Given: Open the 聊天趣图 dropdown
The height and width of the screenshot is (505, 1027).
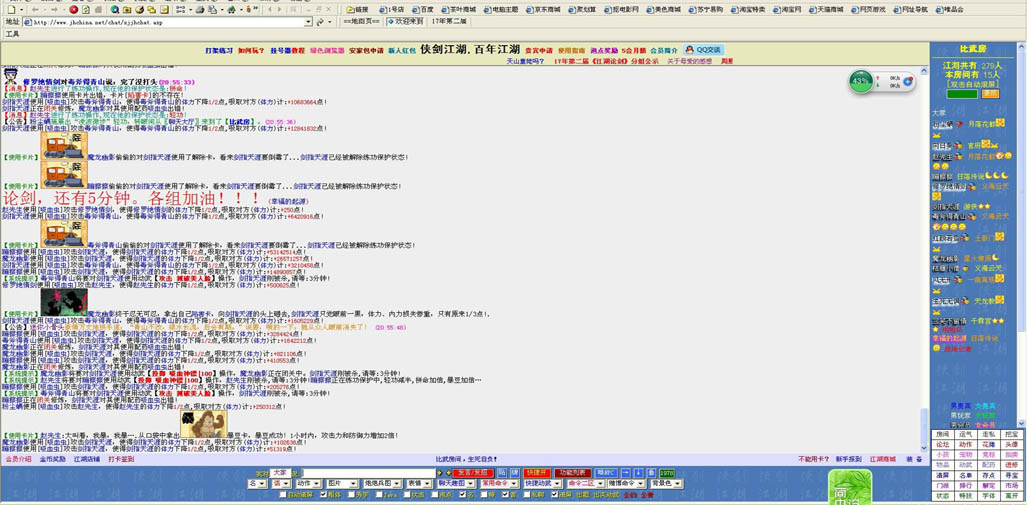Looking at the screenshot, I should pyautogui.click(x=457, y=483).
